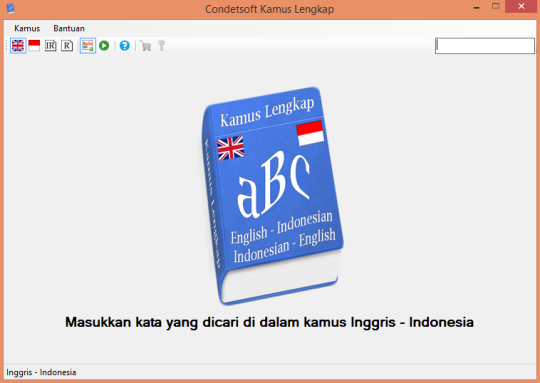This screenshot has width=540, height=383.
Task: Open help with the blue question icon
Action: click(x=125, y=45)
